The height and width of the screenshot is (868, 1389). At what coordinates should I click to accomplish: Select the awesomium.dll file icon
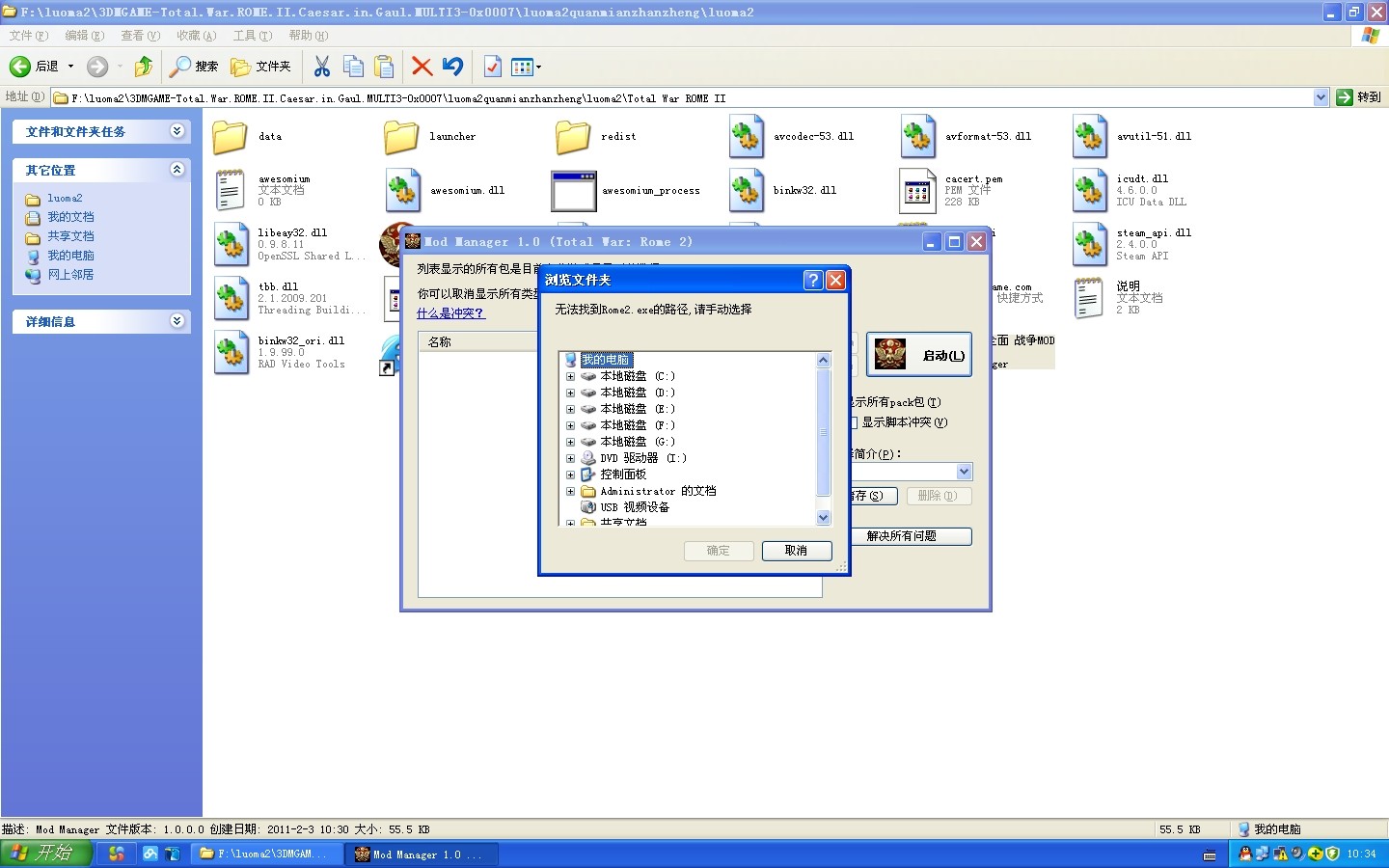(x=402, y=190)
